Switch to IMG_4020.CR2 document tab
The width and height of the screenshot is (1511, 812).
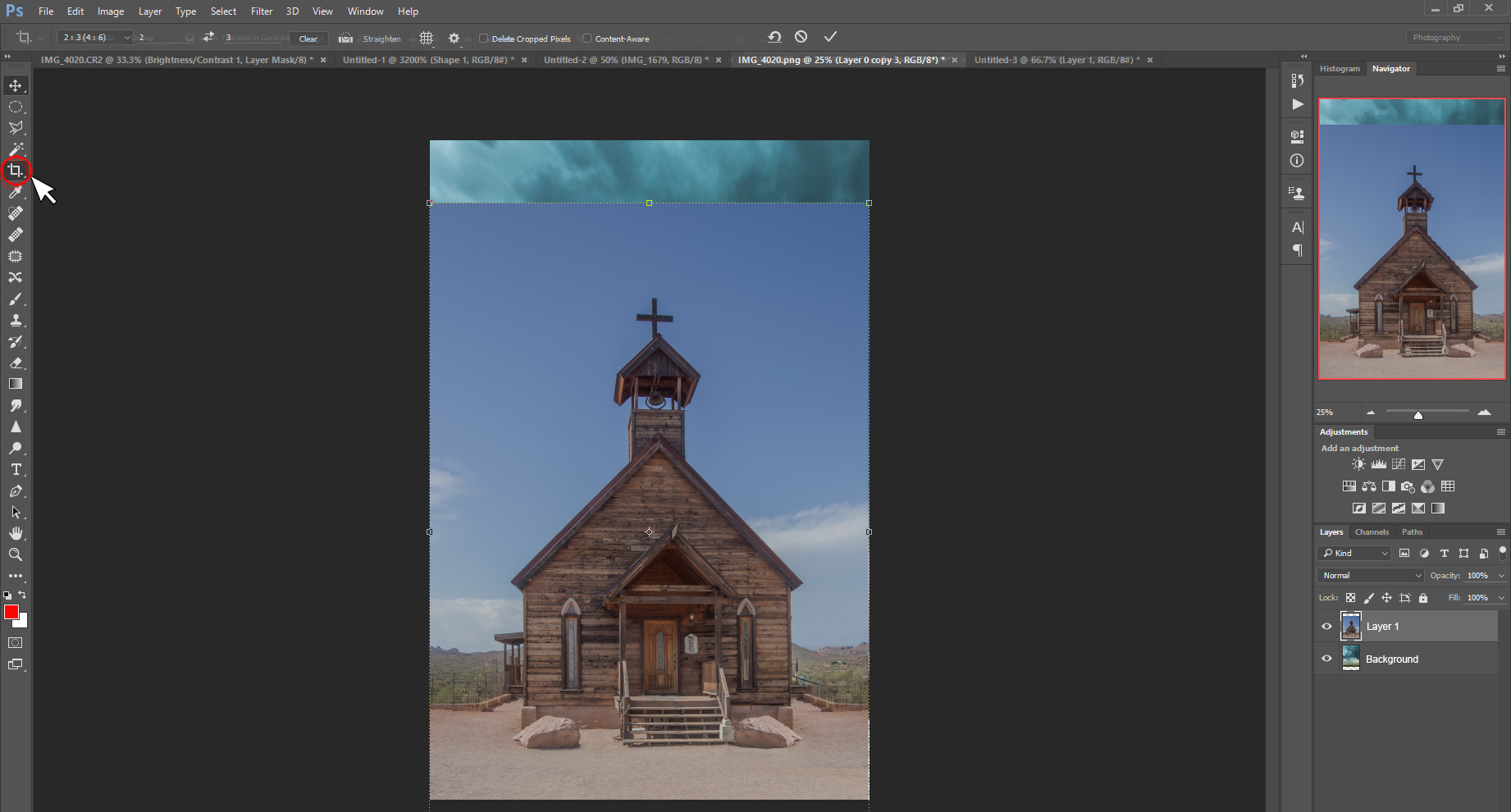[176, 60]
